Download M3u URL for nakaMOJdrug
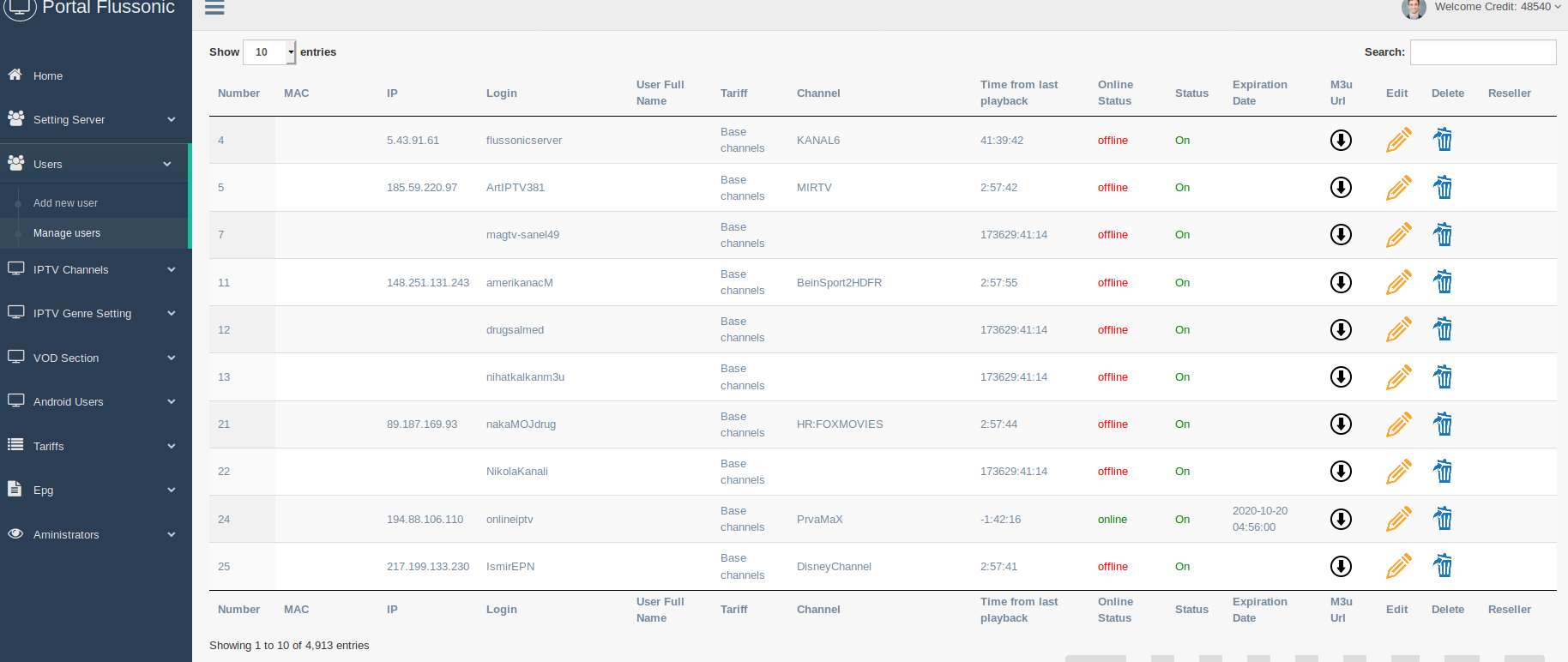The height and width of the screenshot is (662, 1568). click(x=1341, y=424)
